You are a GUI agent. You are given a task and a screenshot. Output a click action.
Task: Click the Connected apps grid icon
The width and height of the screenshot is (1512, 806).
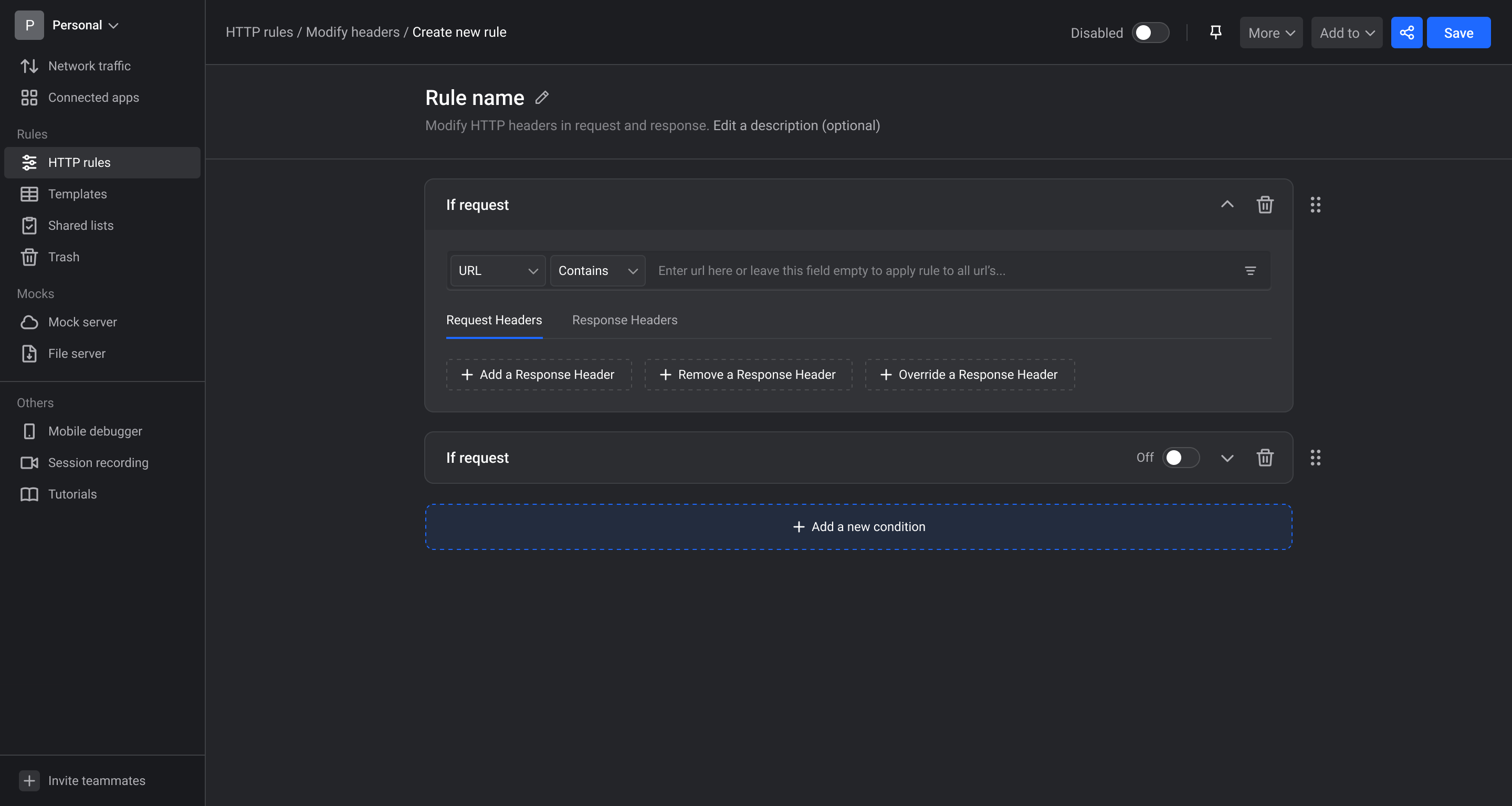[x=29, y=98]
